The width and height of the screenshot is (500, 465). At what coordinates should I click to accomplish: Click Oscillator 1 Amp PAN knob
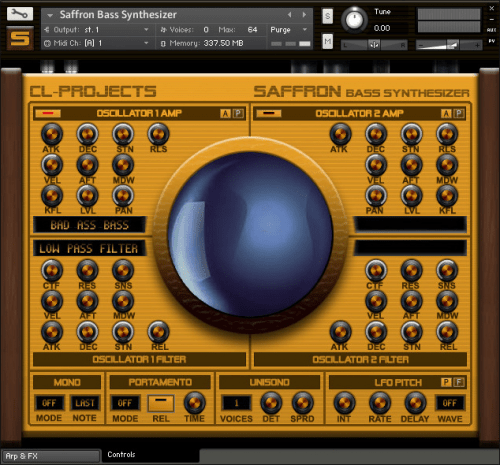[123, 196]
